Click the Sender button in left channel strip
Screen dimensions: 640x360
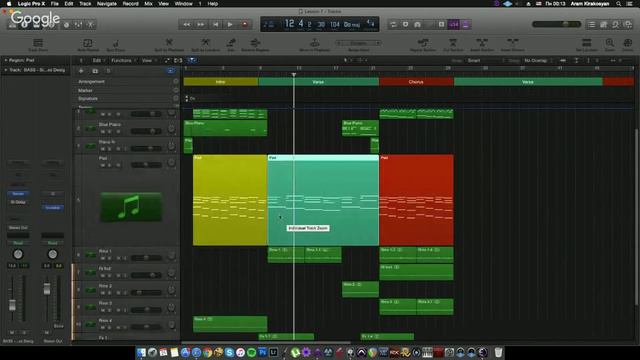tap(18, 194)
